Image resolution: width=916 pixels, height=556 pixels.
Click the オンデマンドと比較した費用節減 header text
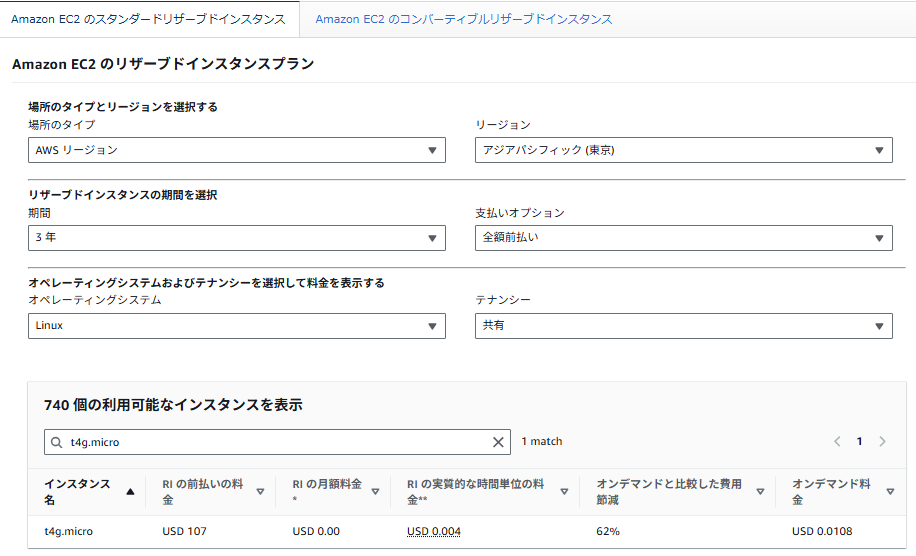(x=669, y=492)
